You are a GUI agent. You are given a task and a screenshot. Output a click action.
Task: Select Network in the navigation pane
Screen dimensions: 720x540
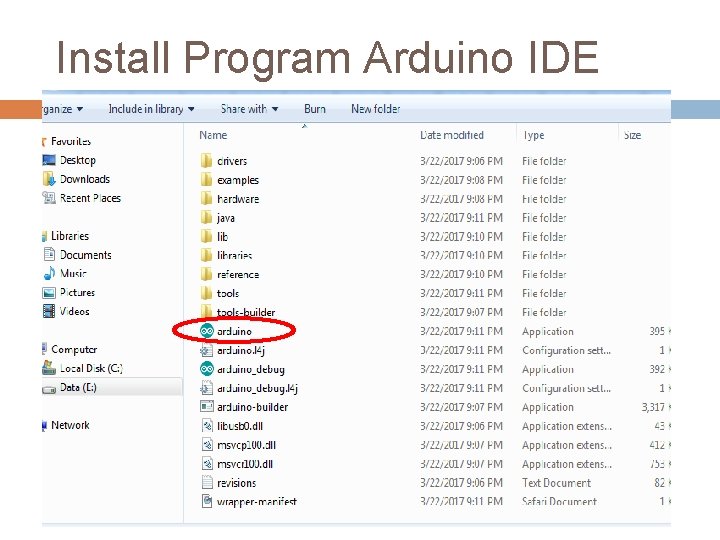[x=70, y=425]
